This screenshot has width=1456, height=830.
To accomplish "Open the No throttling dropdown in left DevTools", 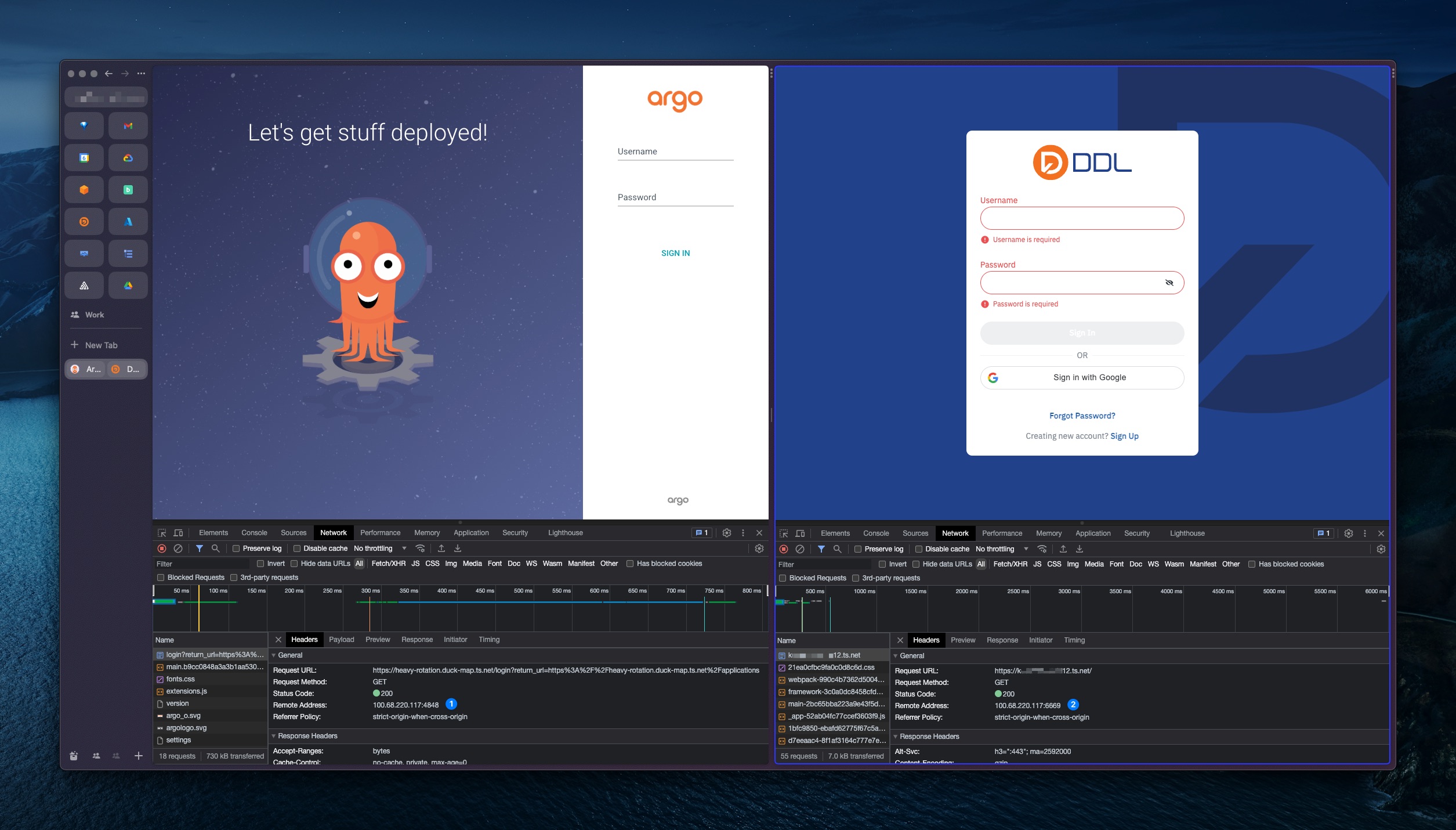I will click(380, 548).
